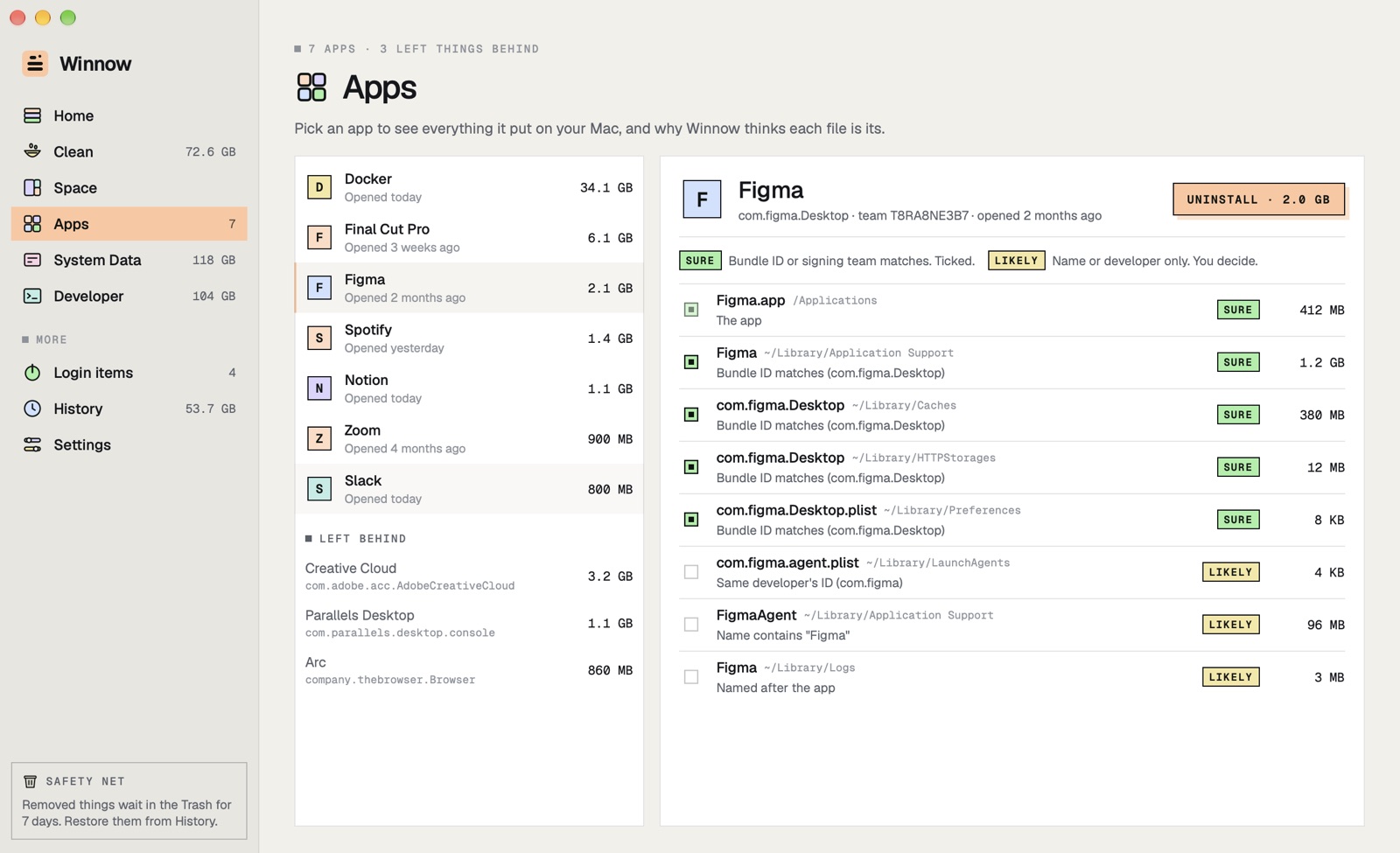Tick the com.figma.agent.plist checkbox
This screenshot has height=853, width=1400.
click(x=691, y=572)
